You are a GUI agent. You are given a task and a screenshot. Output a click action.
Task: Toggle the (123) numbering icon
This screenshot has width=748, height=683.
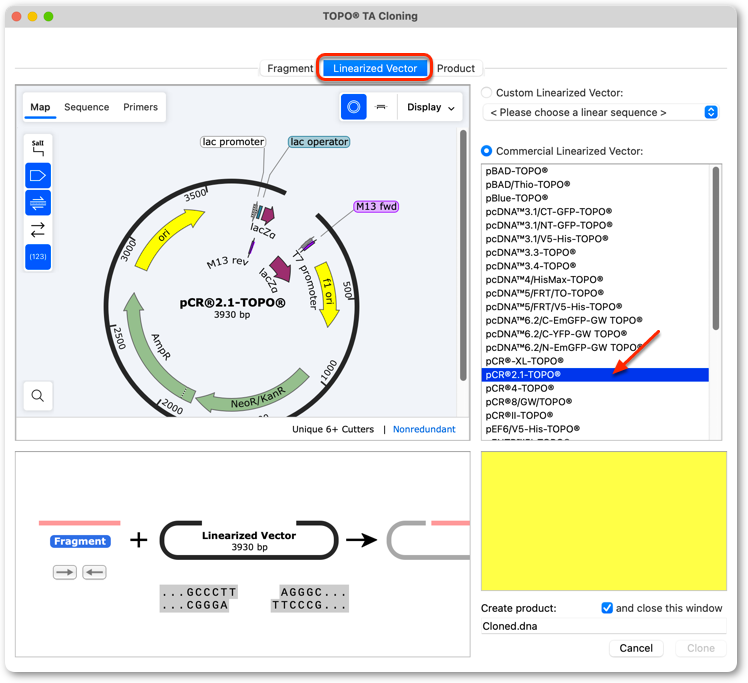(x=38, y=257)
